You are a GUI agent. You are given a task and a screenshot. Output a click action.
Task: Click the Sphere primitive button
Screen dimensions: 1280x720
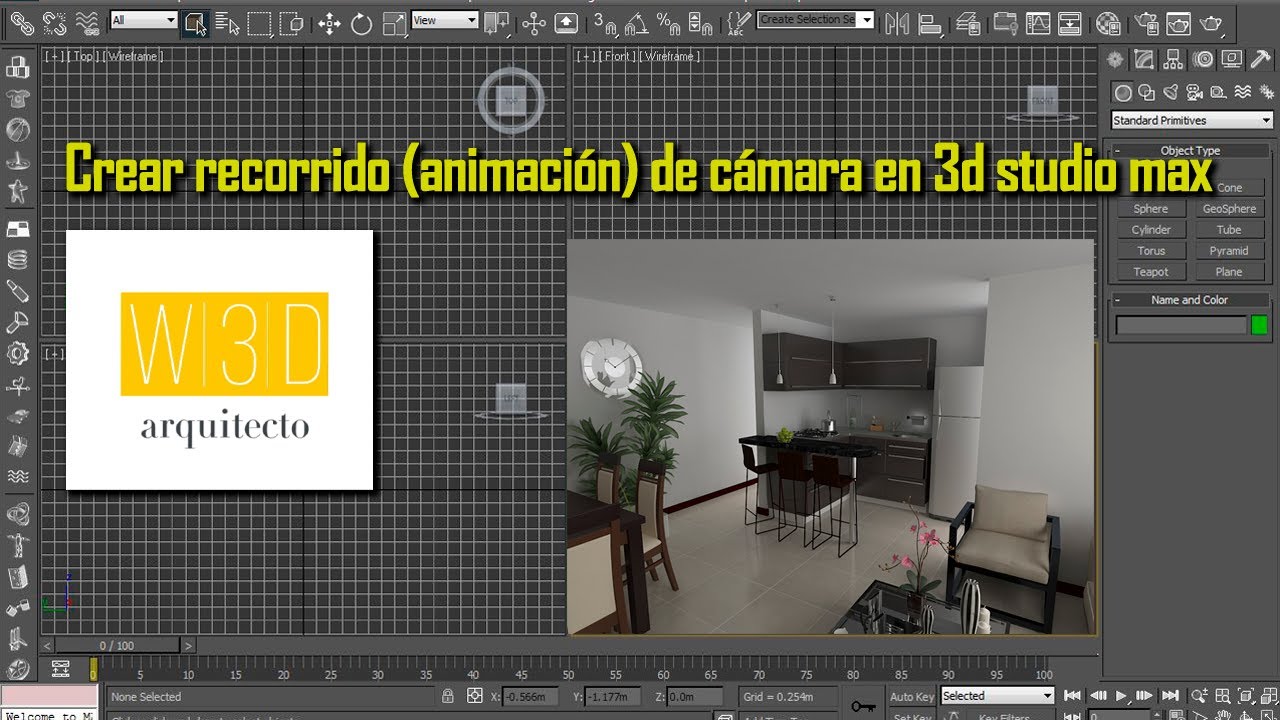(x=1151, y=209)
